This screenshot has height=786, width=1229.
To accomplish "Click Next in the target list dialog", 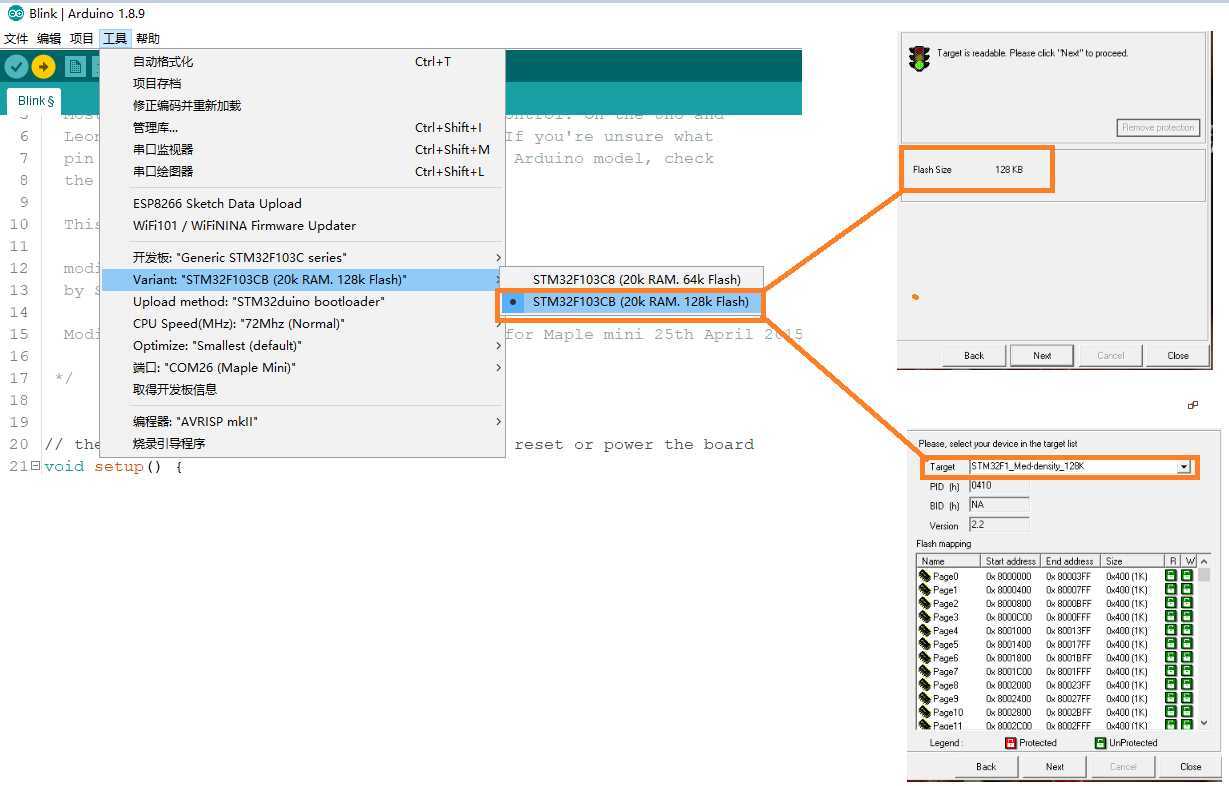I will point(1055,767).
